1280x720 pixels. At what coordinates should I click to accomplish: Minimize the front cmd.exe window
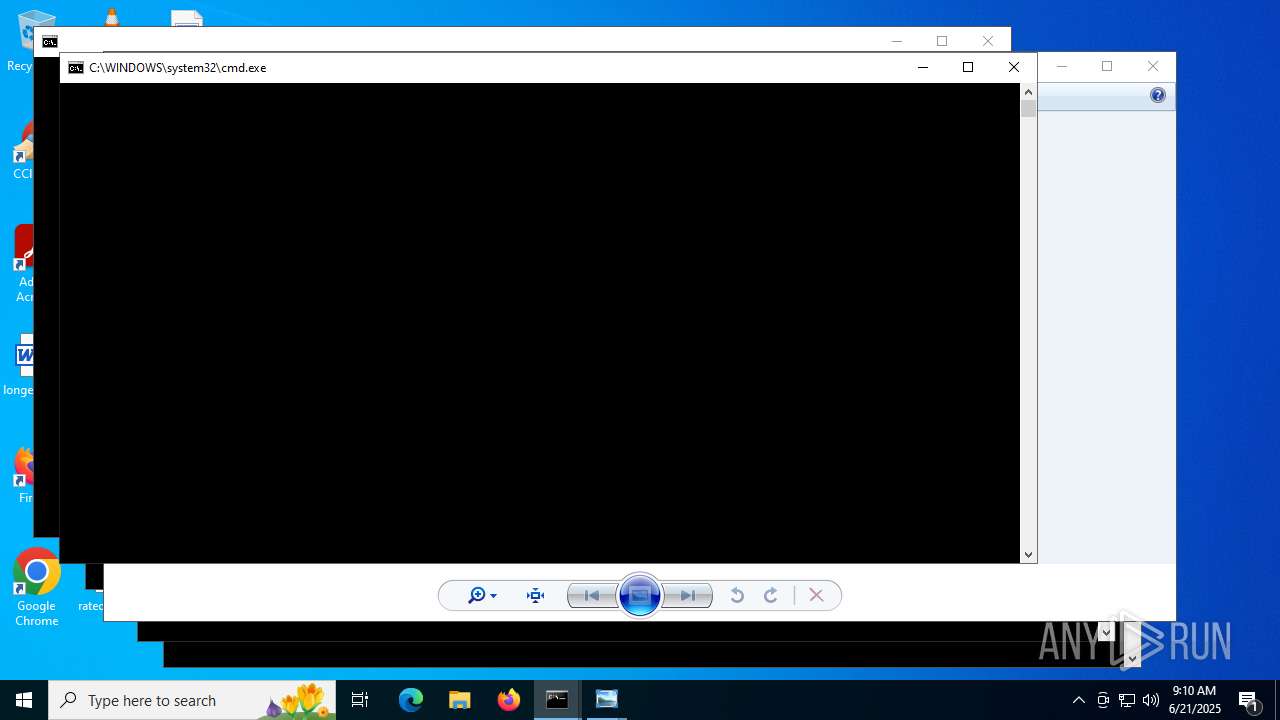coord(922,67)
